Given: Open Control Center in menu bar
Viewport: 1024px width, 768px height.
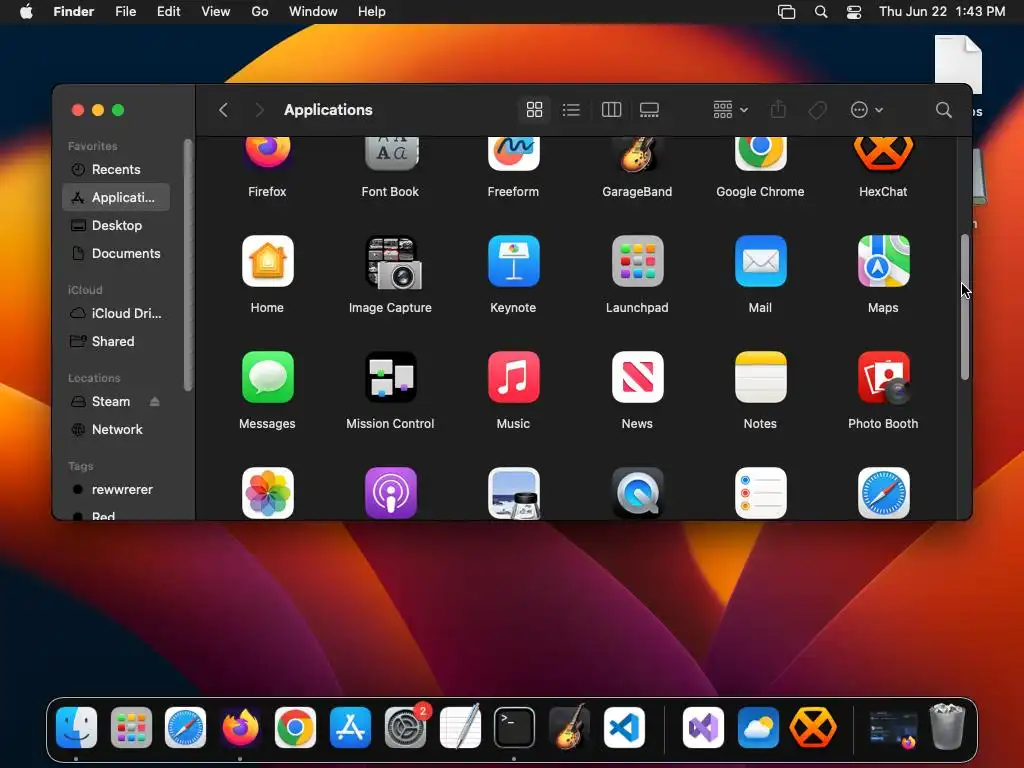Looking at the screenshot, I should click(x=854, y=12).
